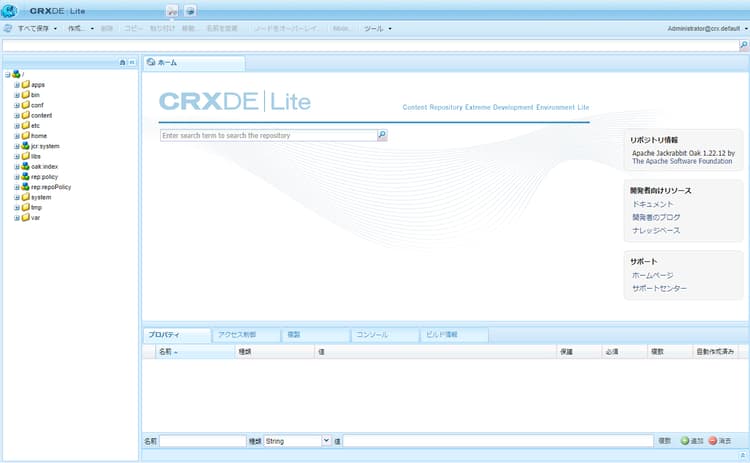Focus the property name field
750x463 pixels.
click(202, 441)
